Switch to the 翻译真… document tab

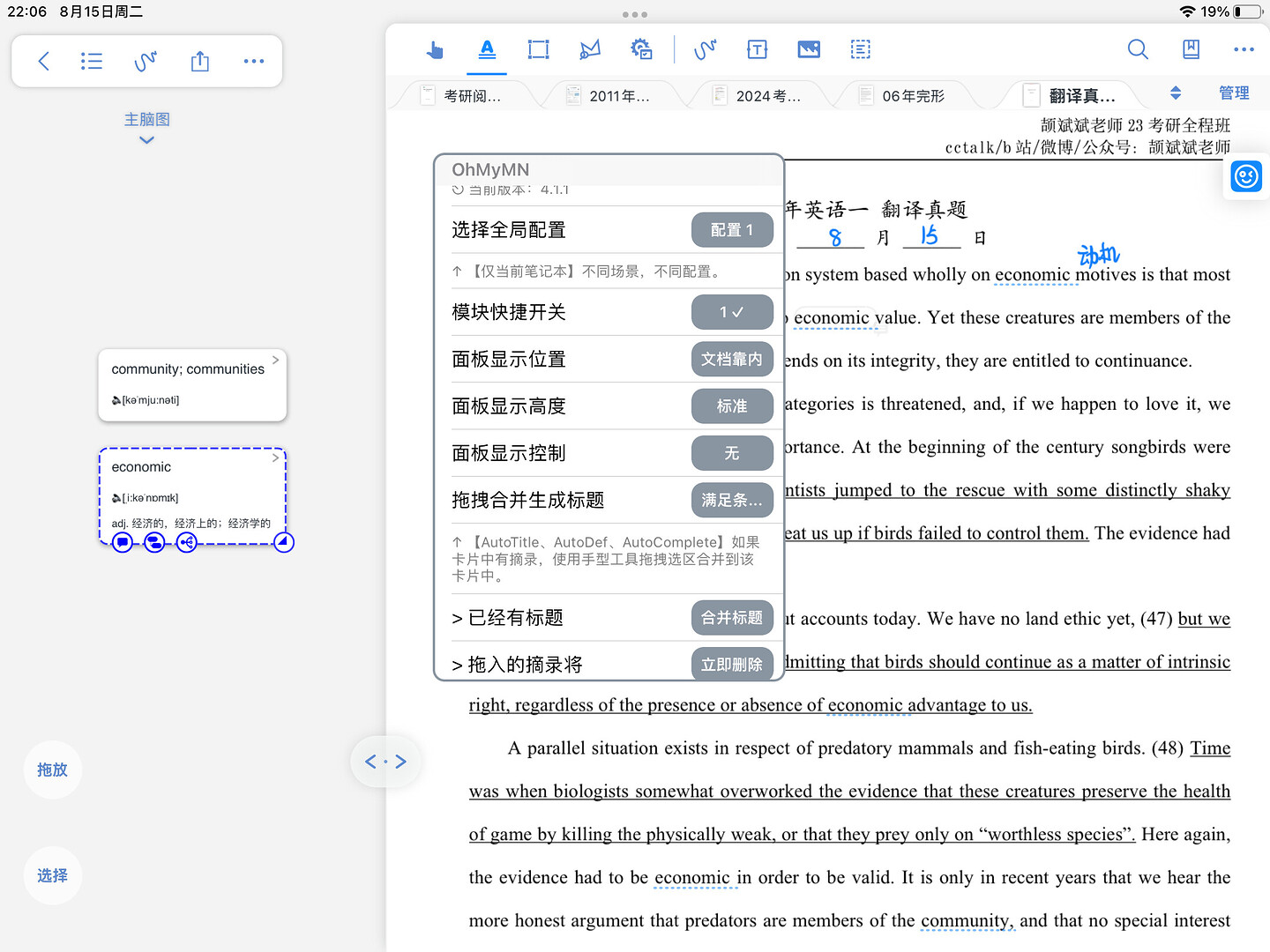(1071, 95)
